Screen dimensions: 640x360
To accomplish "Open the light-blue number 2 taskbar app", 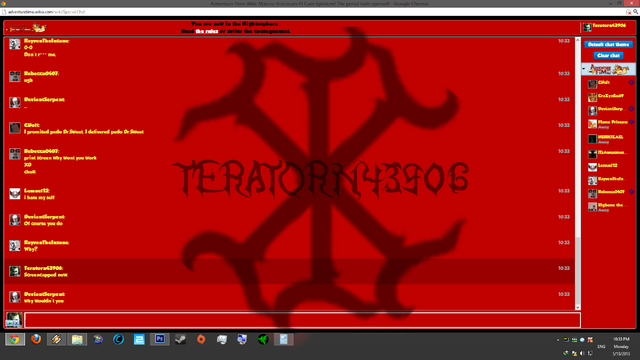I will pos(139,339).
